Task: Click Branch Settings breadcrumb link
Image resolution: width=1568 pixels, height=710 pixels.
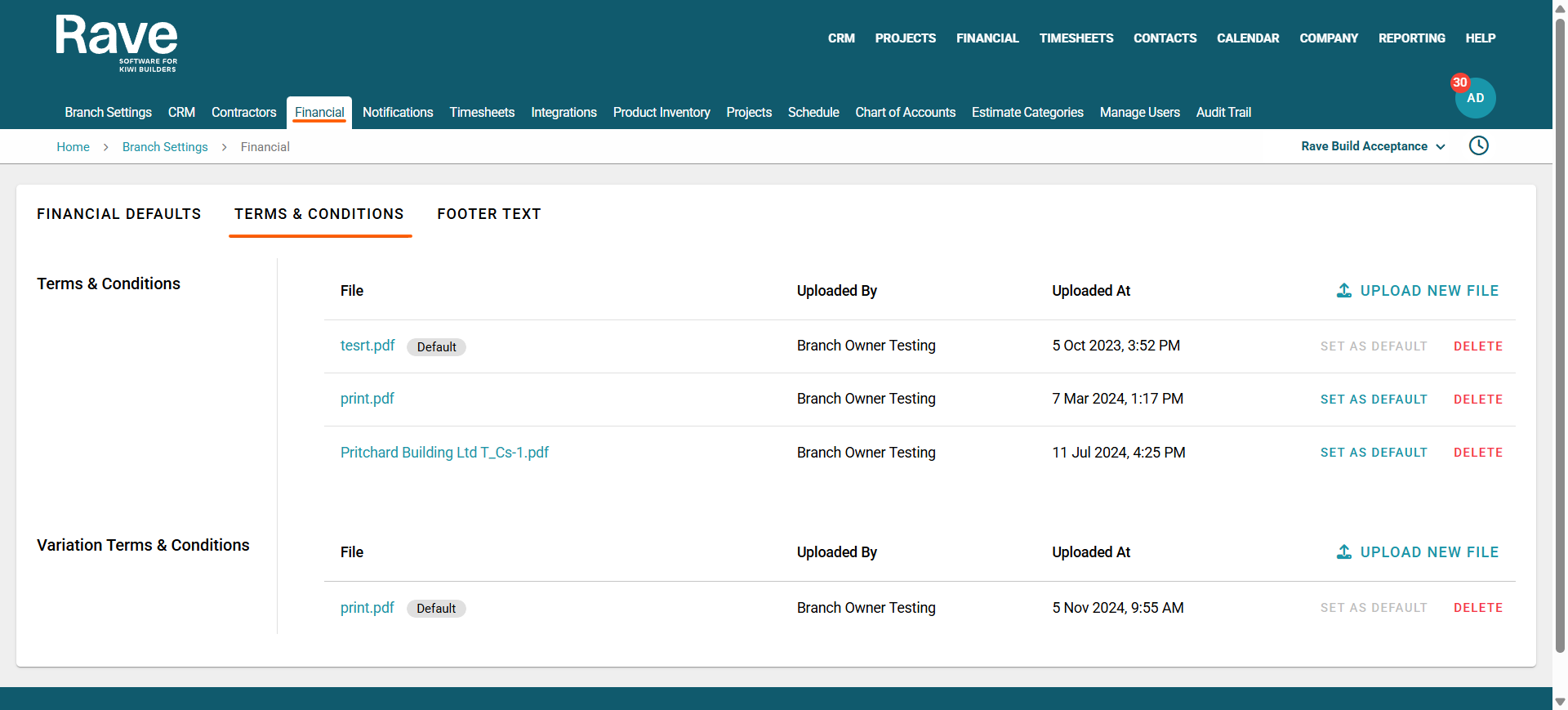Action: coord(165,147)
